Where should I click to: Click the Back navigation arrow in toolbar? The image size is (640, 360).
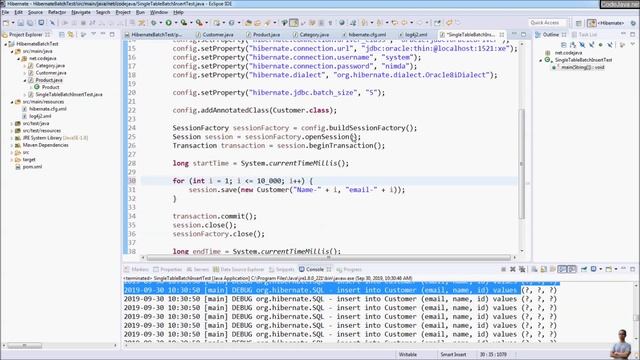(404, 23)
